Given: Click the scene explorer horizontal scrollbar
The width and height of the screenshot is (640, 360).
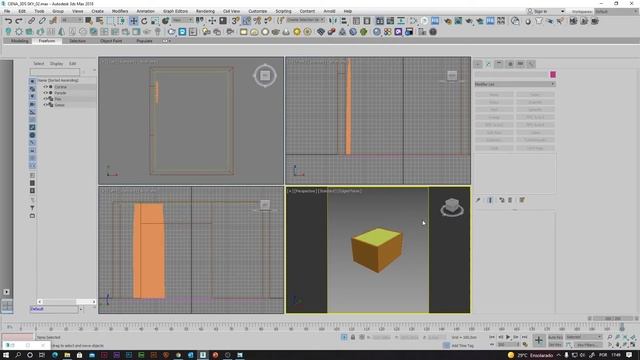Looking at the screenshot, I should pyautogui.click(x=67, y=302).
